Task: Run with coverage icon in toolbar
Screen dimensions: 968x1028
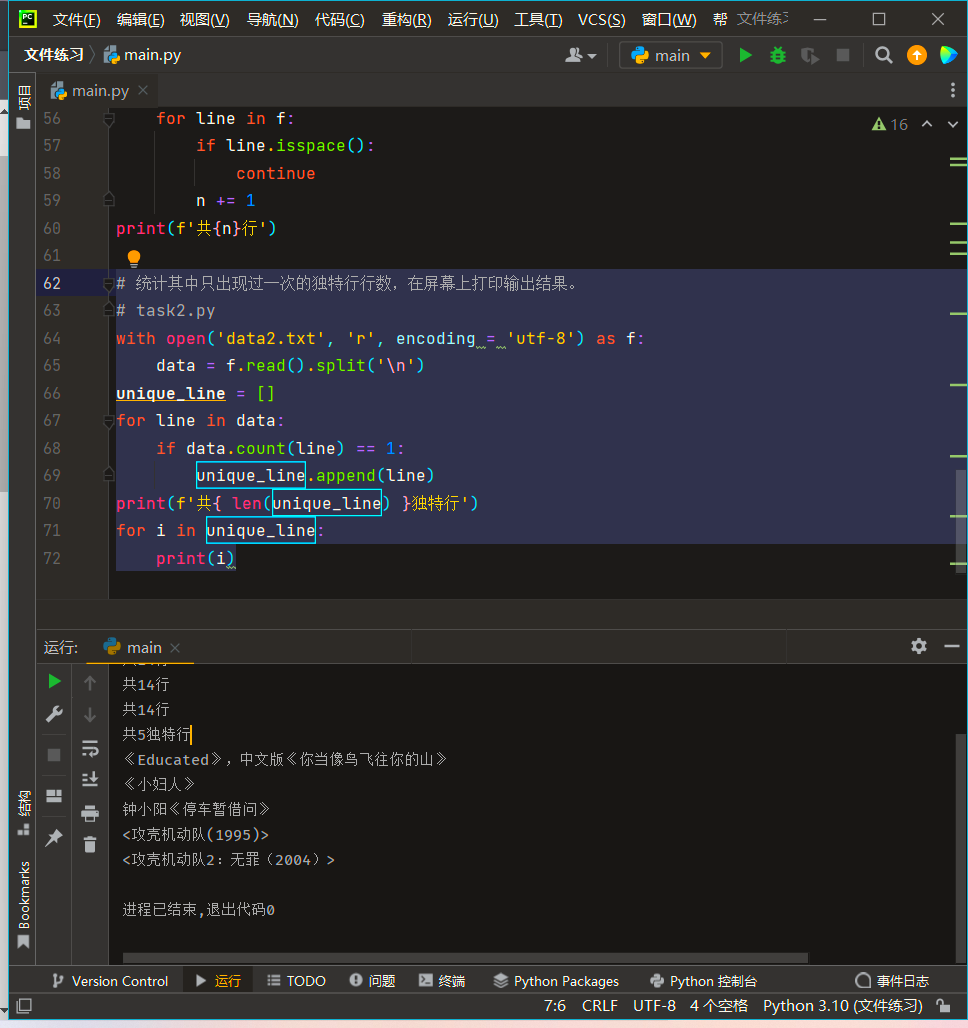Action: pos(810,55)
